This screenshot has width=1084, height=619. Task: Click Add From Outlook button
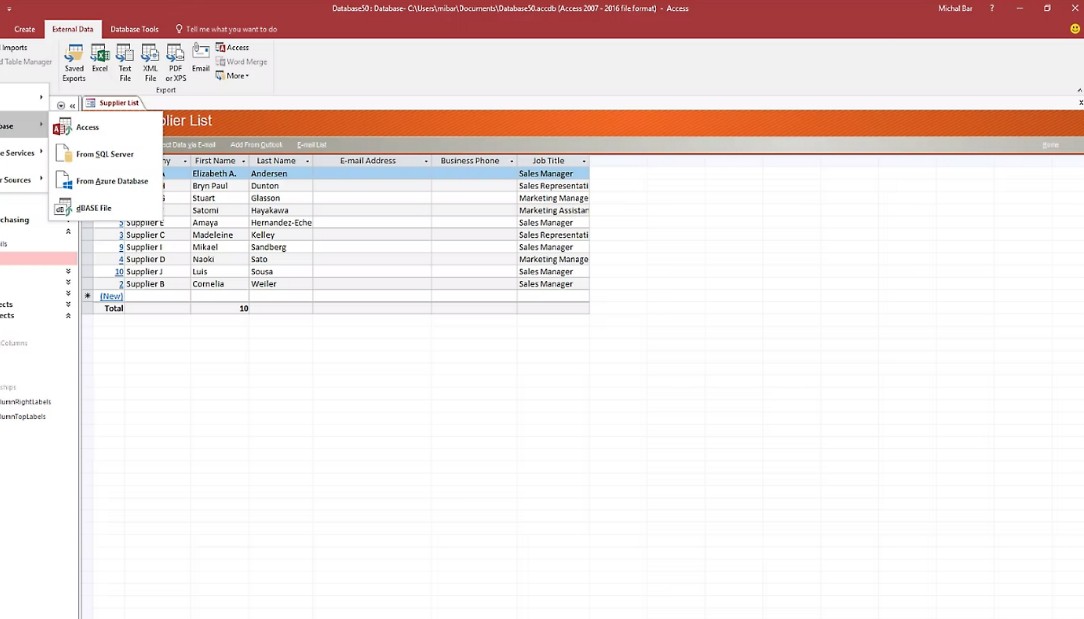[256, 145]
